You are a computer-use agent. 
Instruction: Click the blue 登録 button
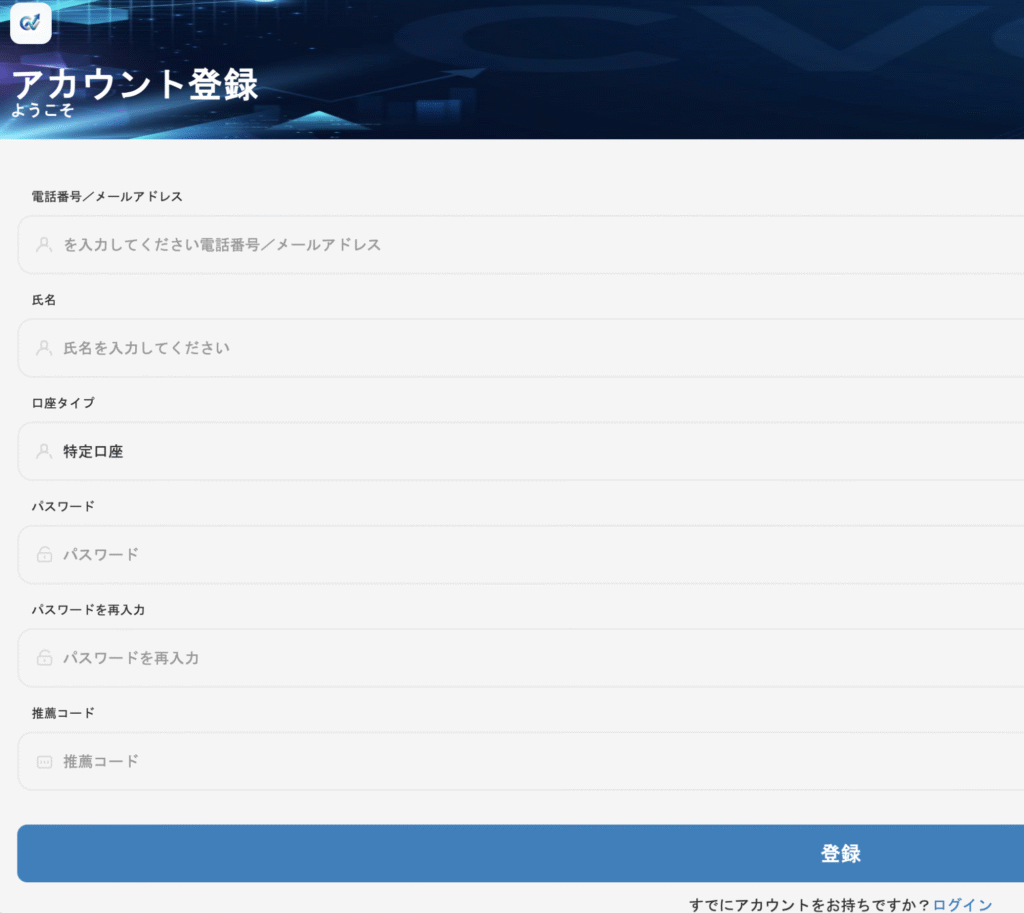520,853
